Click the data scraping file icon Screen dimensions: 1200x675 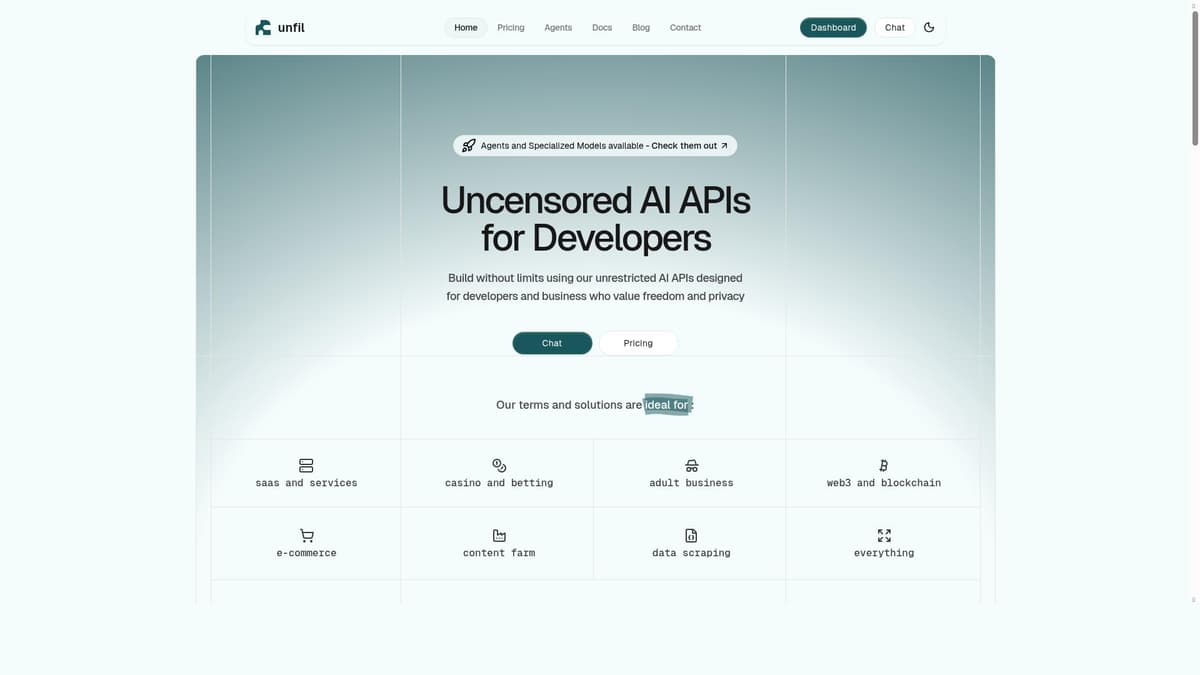pos(691,536)
